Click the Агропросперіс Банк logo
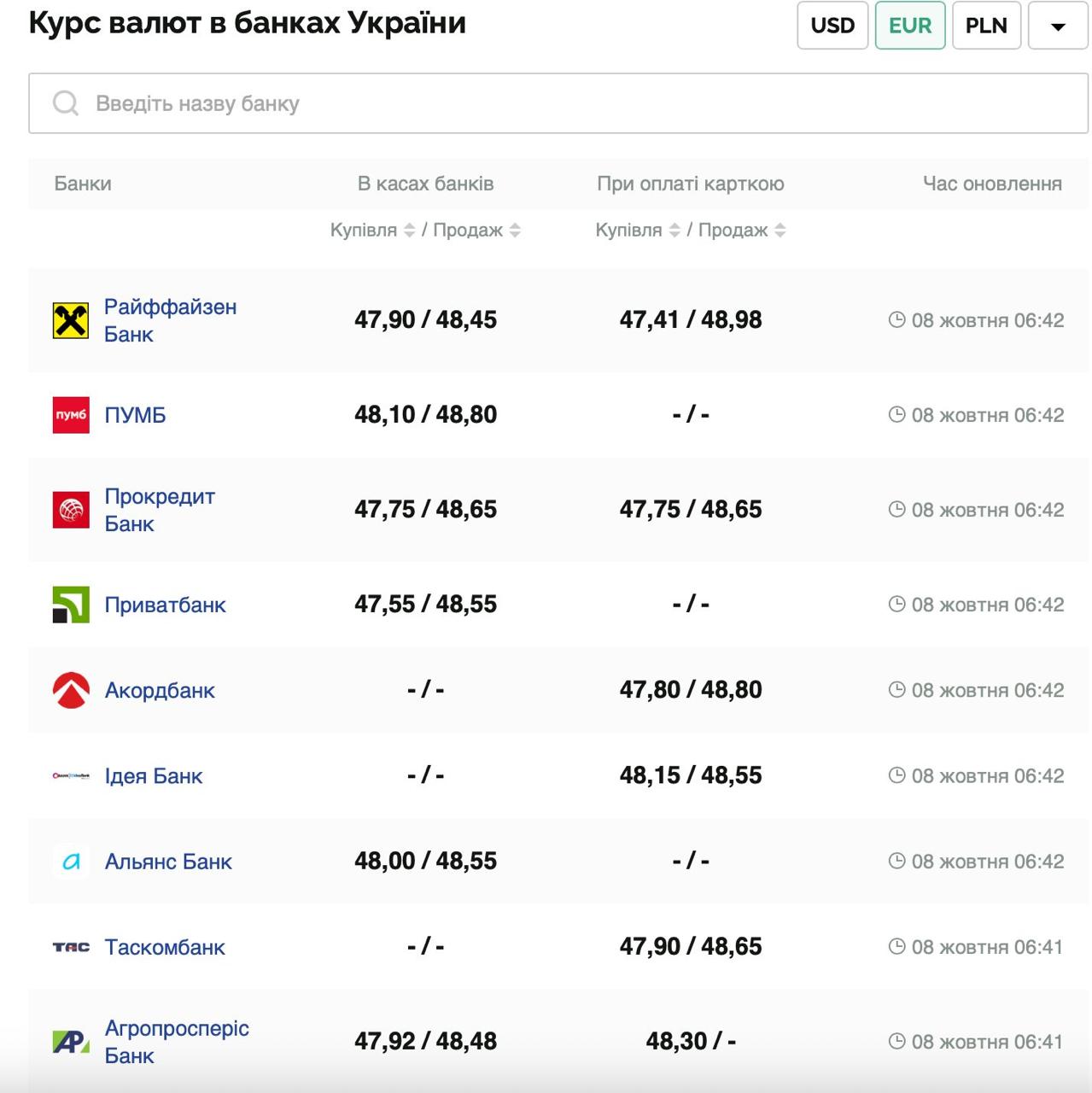This screenshot has width=1092, height=1093. 71,1041
